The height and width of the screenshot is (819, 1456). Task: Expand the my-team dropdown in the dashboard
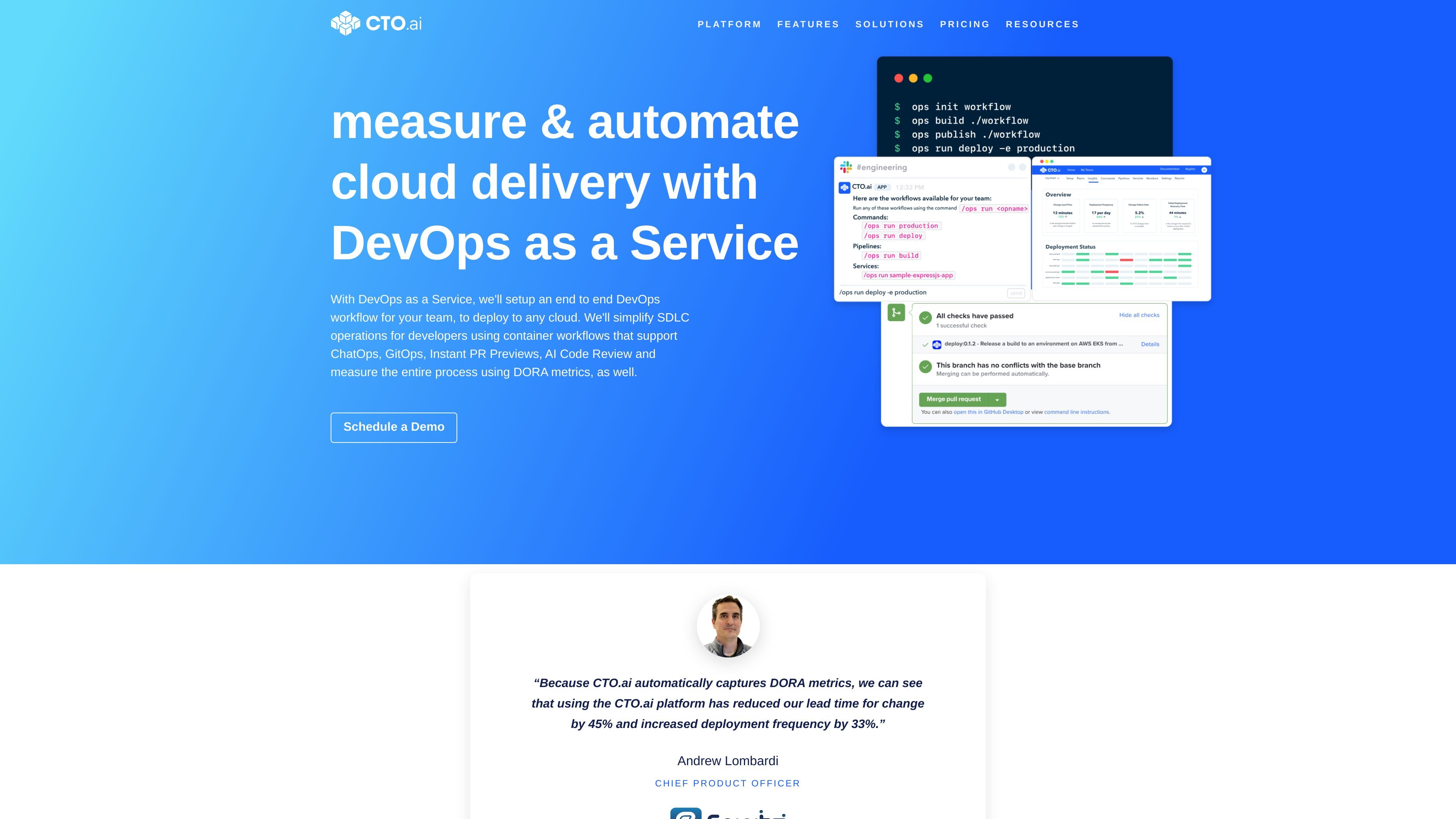pyautogui.click(x=1052, y=178)
